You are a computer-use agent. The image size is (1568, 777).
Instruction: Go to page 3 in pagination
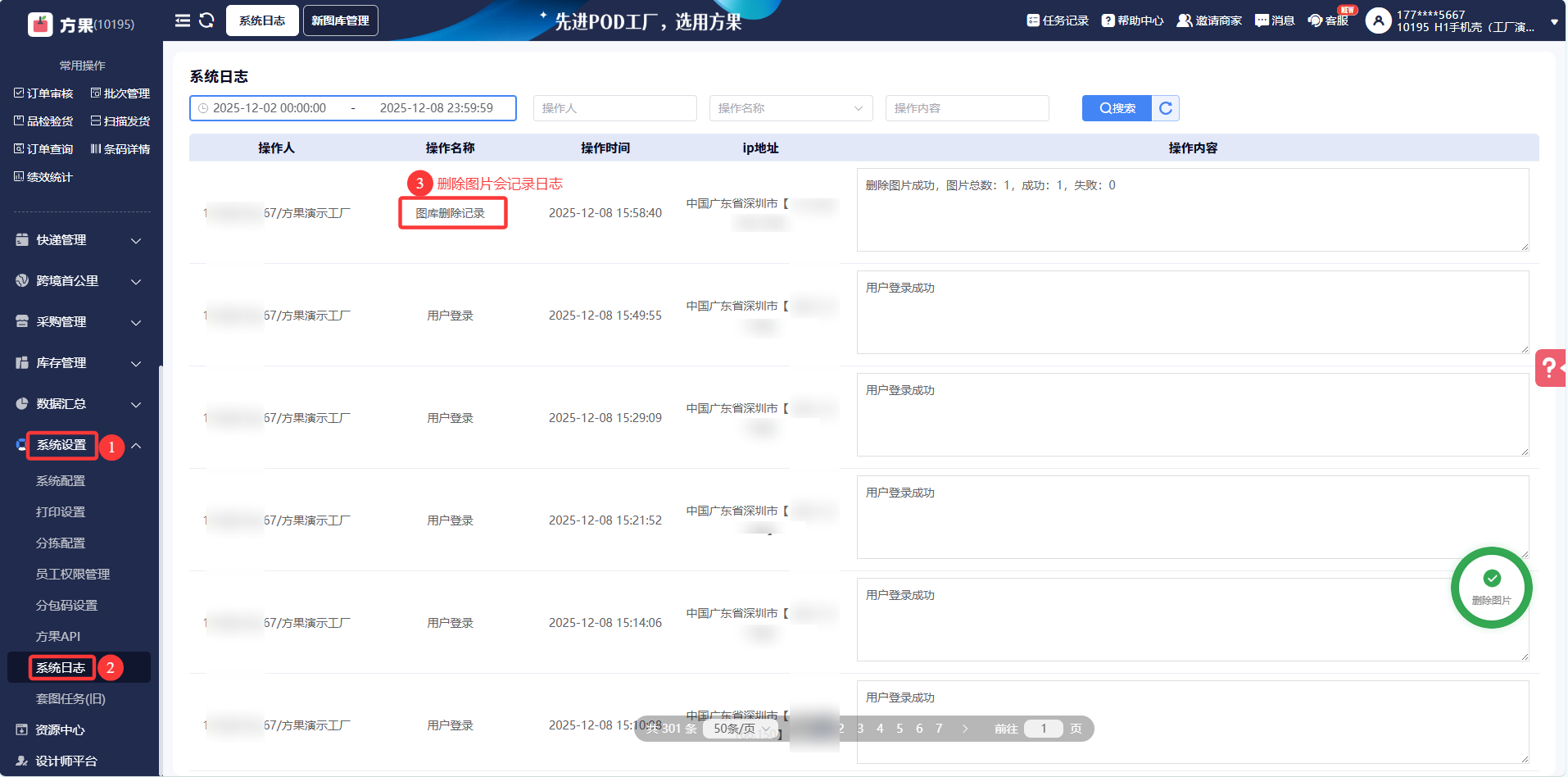coord(860,729)
